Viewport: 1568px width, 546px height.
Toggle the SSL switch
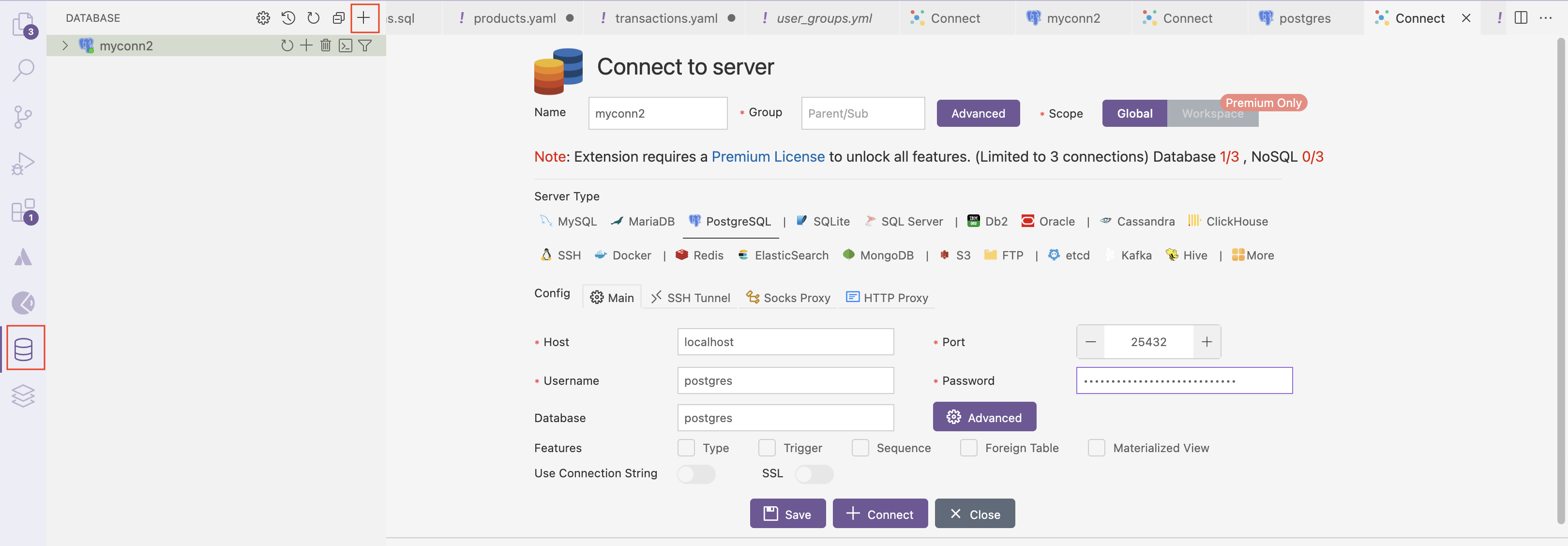coord(814,473)
